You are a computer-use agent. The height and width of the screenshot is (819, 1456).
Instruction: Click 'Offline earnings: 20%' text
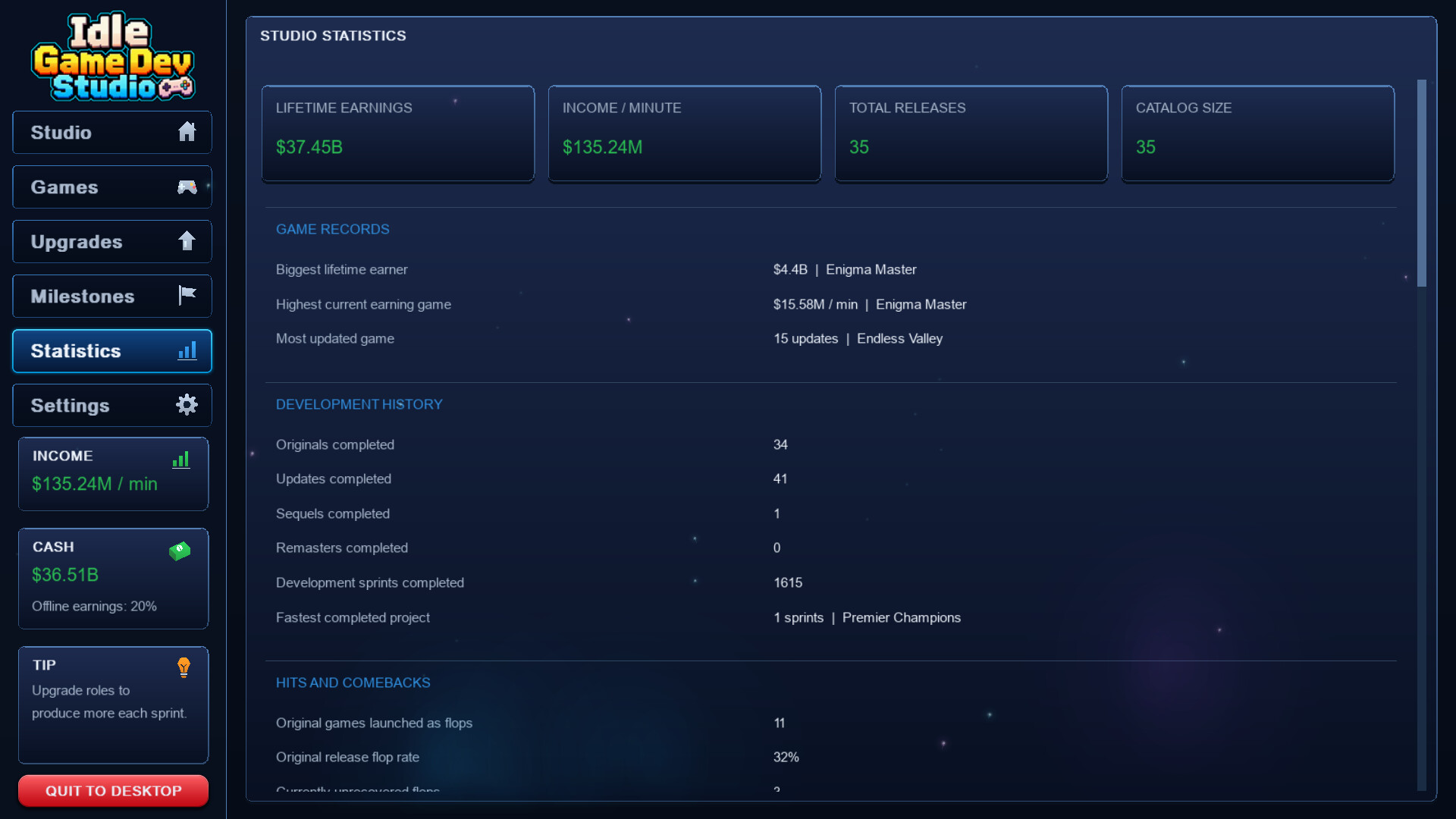(94, 606)
